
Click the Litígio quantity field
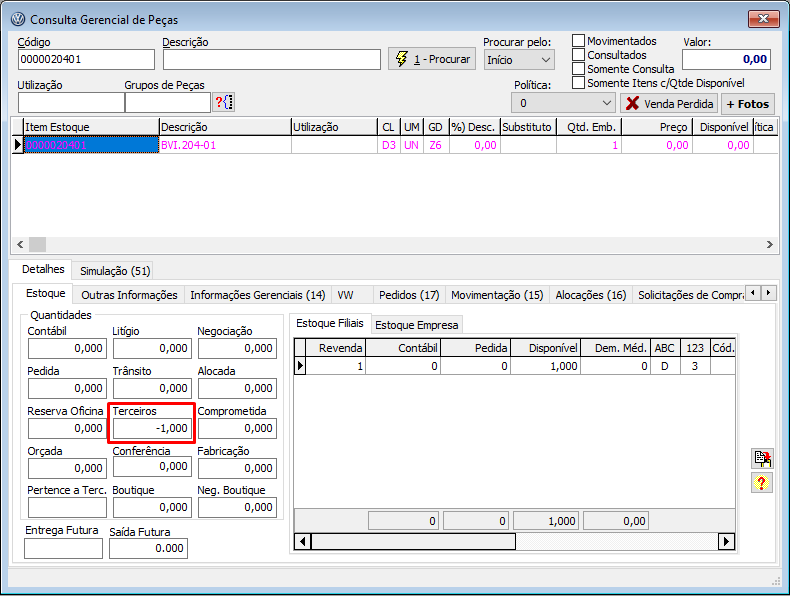pos(152,348)
